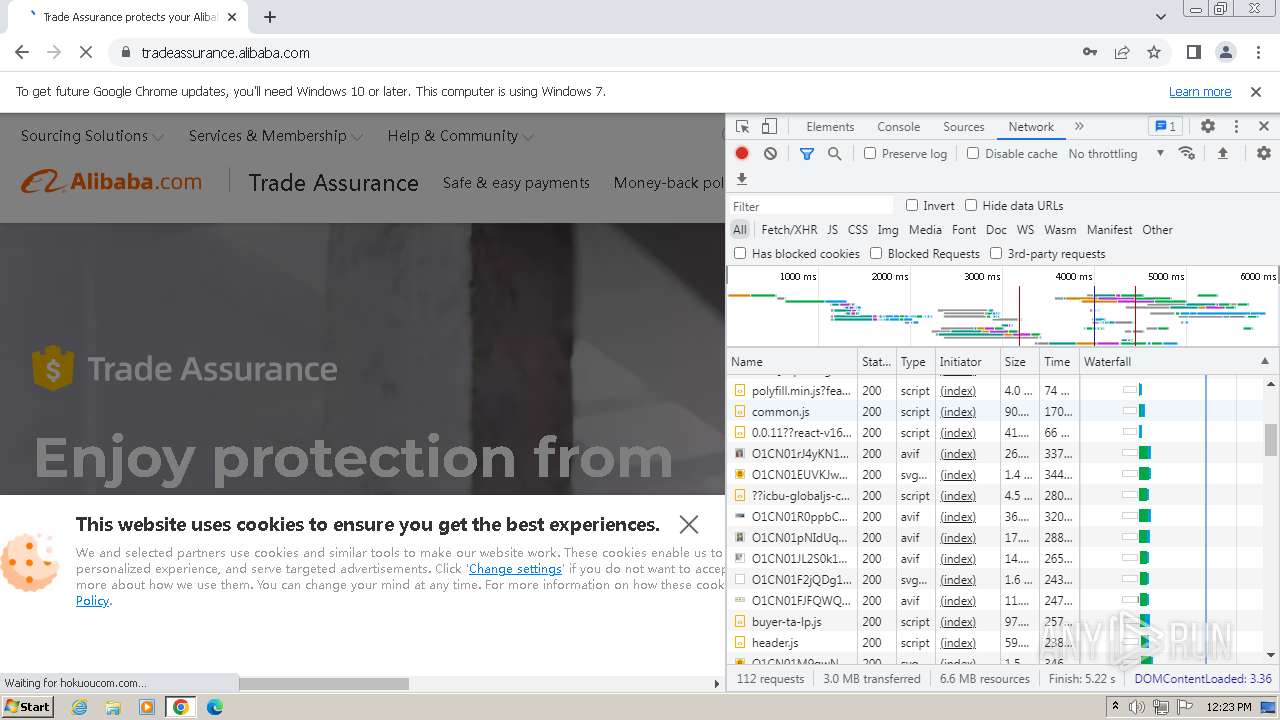The height and width of the screenshot is (720, 1280).
Task: Clear the network log
Action: click(770, 154)
